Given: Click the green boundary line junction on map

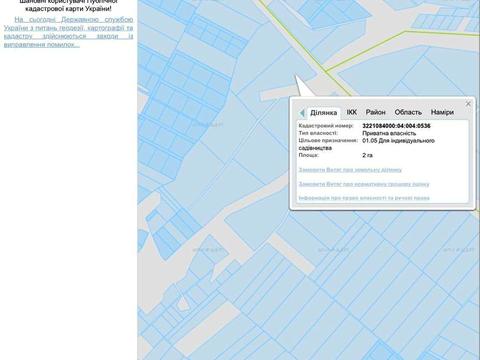Looking at the screenshot, I should tap(326, 71).
